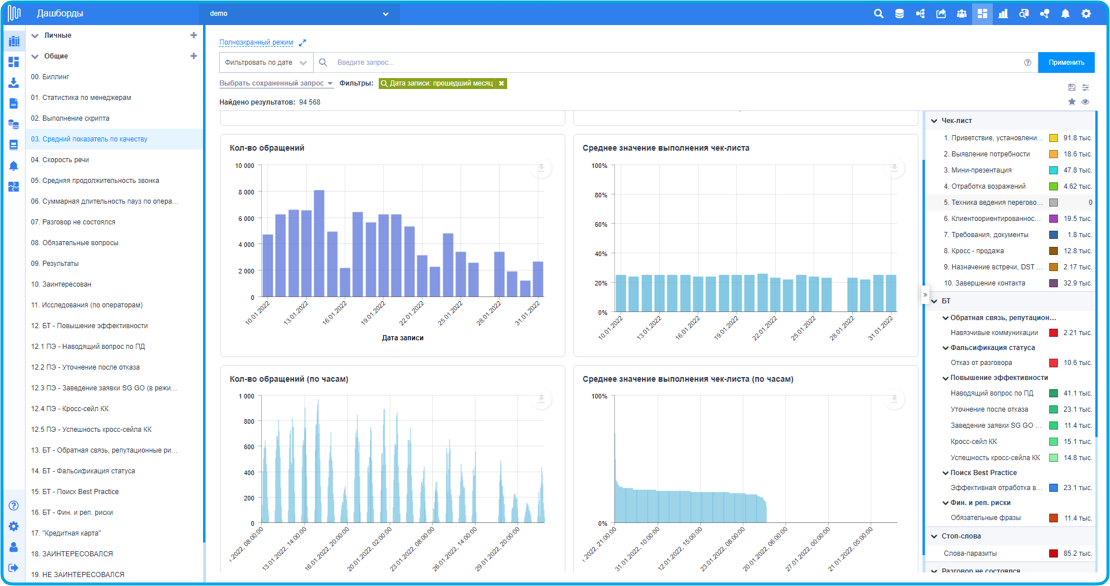Open notifications bell in top bar
The width and height of the screenshot is (1110, 586).
click(x=1065, y=14)
